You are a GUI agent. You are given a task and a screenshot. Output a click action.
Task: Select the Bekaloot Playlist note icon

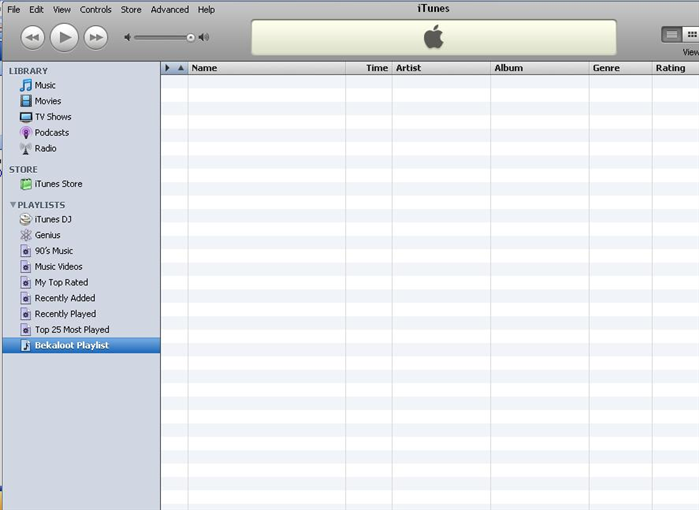pyautogui.click(x=26, y=345)
